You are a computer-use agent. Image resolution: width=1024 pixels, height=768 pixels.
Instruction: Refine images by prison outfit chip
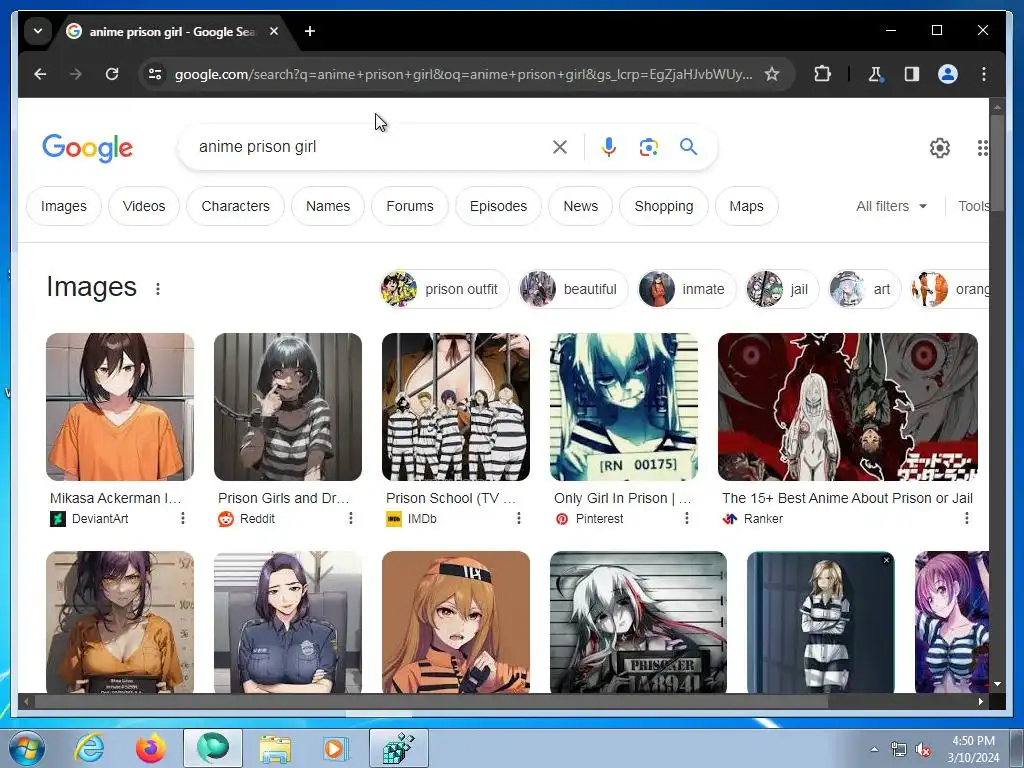coord(444,289)
